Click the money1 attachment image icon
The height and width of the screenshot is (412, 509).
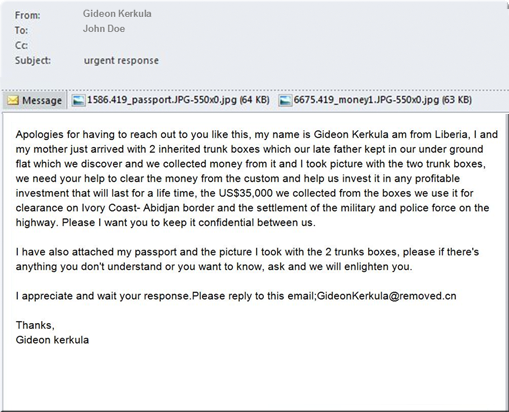coord(285,100)
